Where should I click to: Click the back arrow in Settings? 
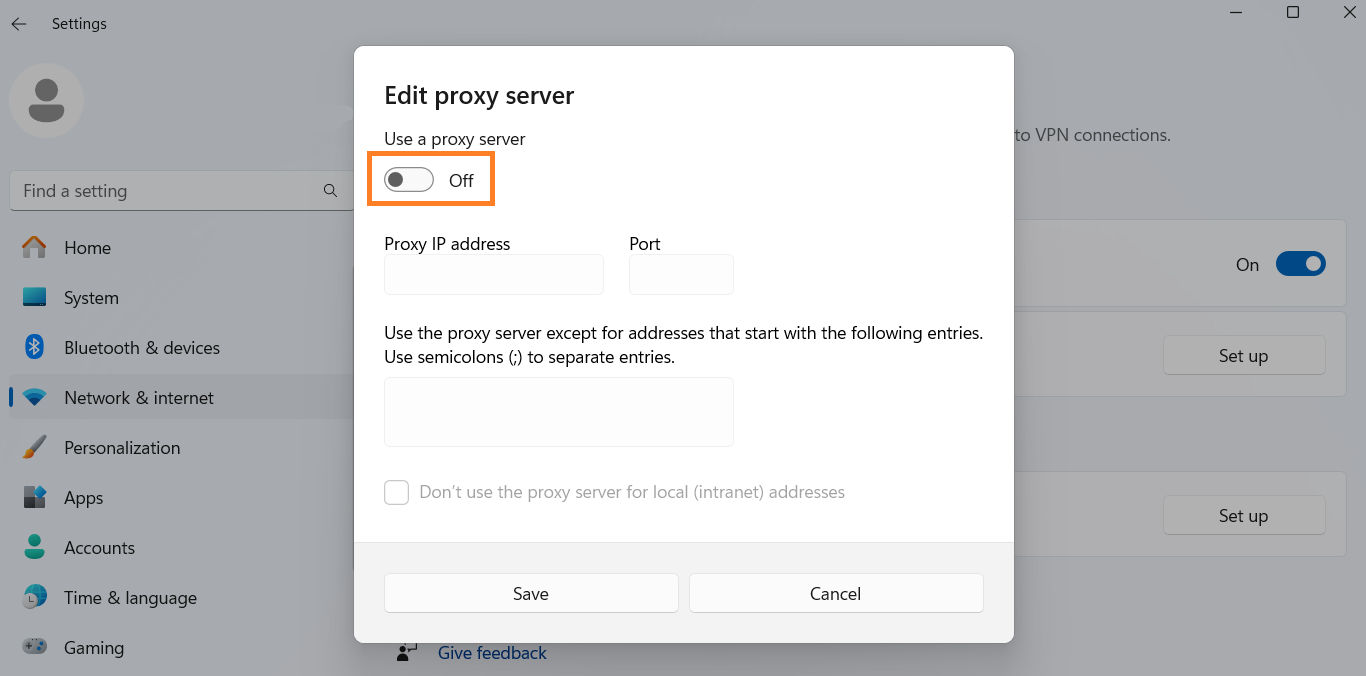(19, 24)
